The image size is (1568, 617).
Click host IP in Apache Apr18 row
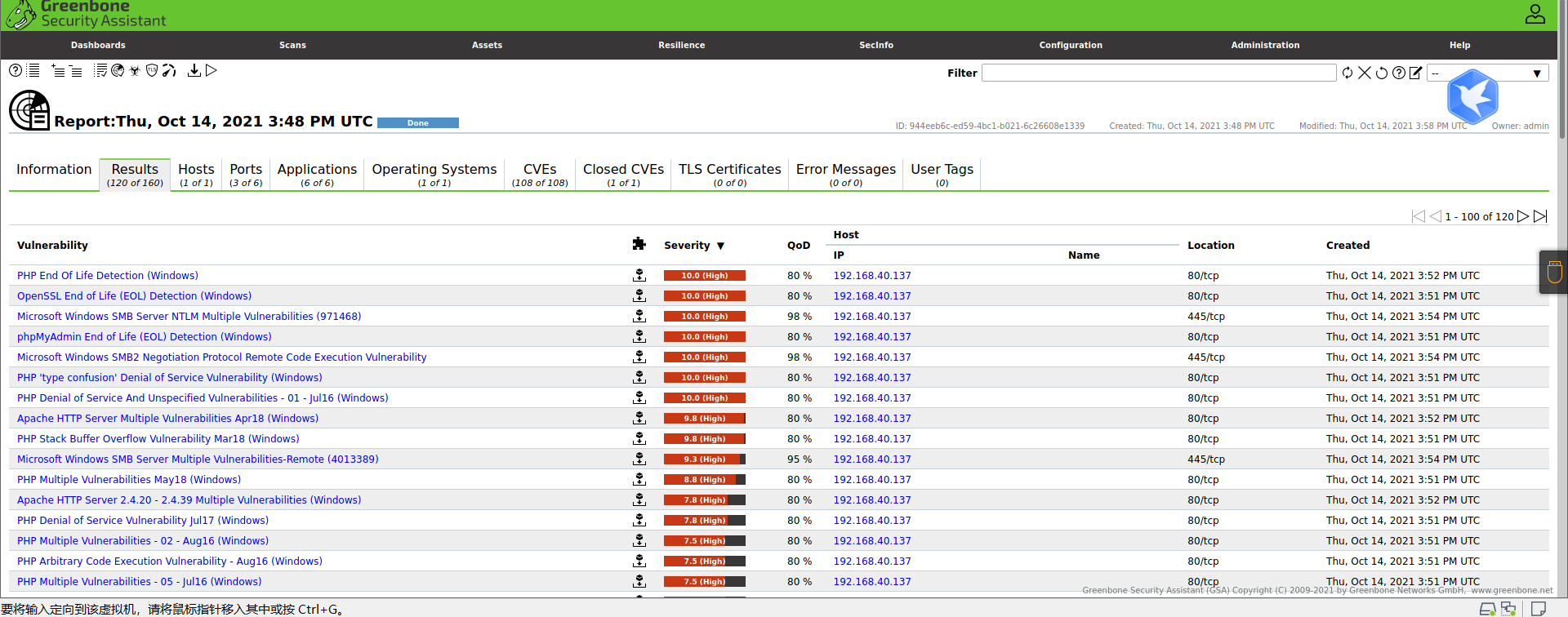coord(872,419)
